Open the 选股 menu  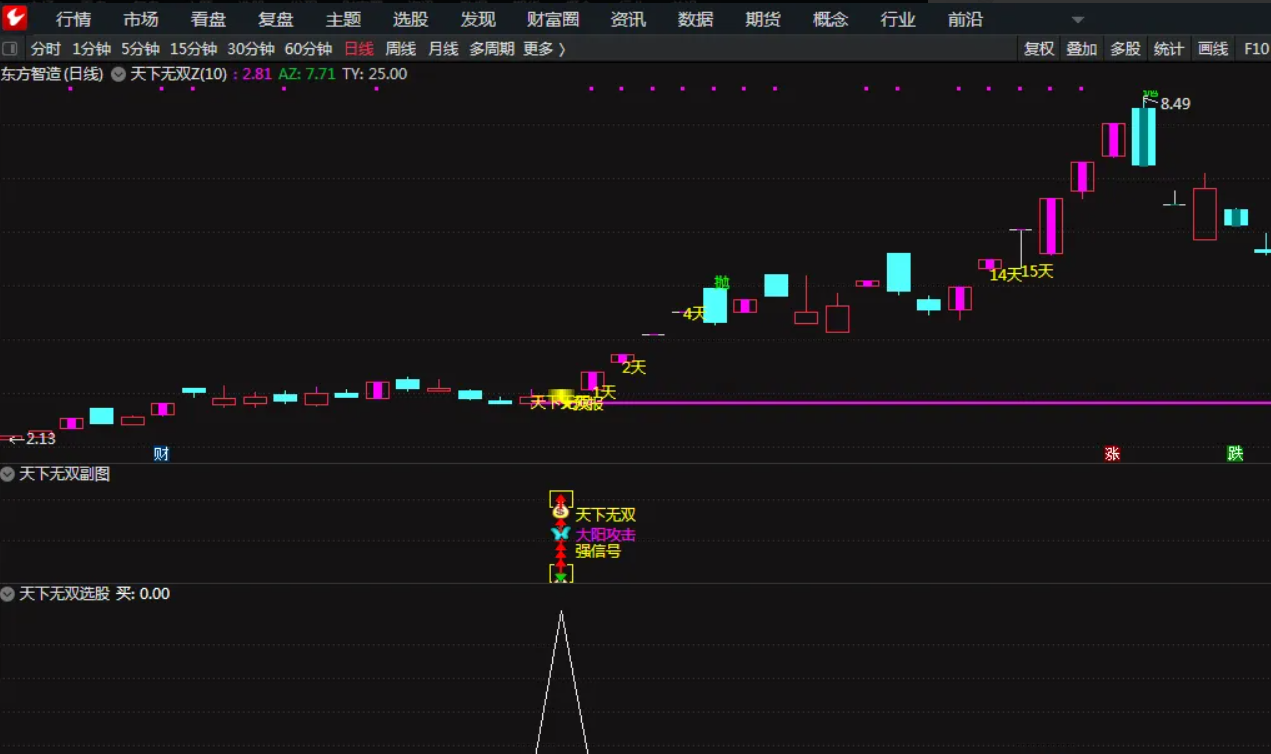coord(410,18)
